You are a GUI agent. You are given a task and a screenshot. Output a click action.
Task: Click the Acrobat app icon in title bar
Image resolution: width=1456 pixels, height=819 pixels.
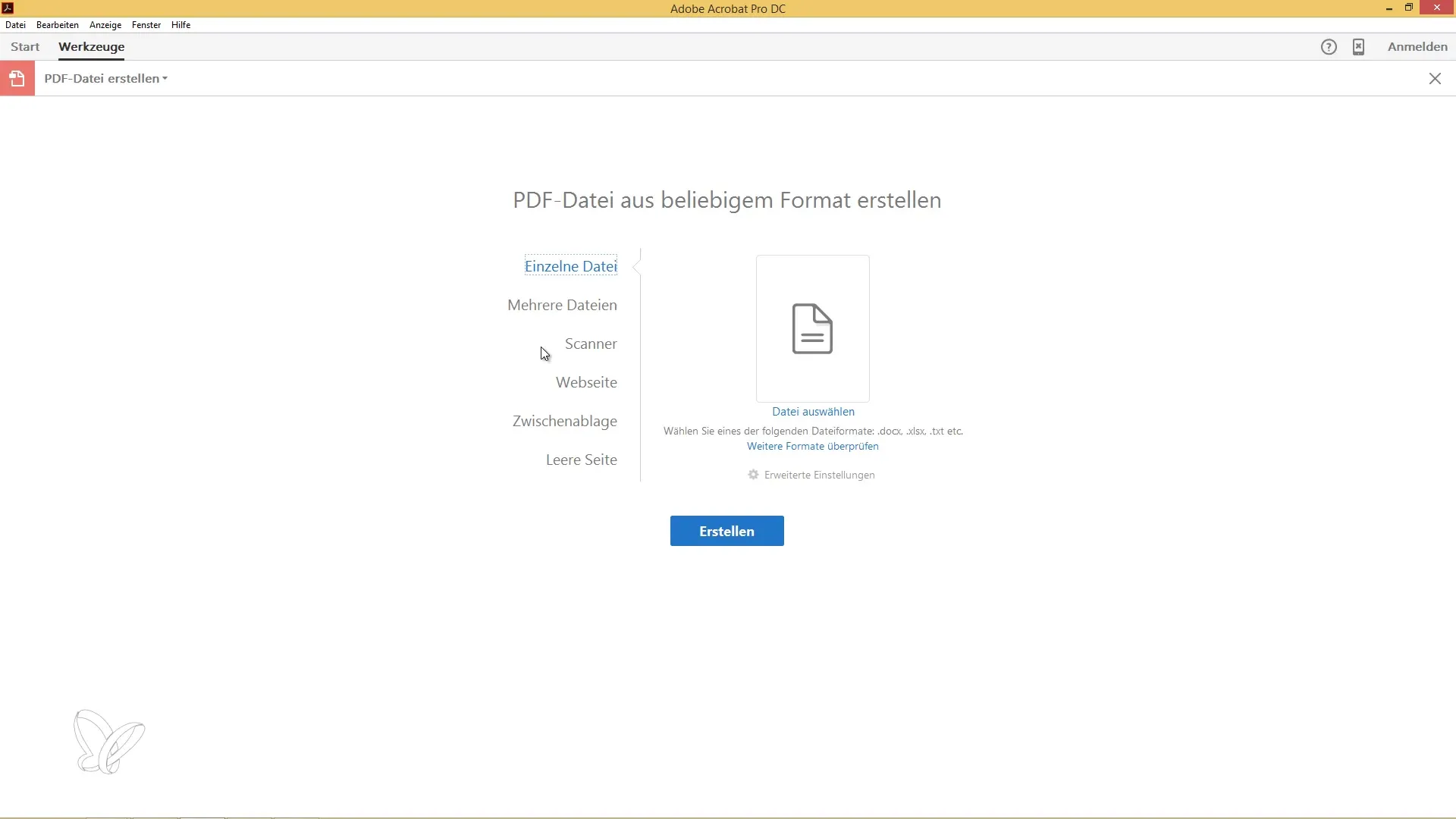tap(8, 8)
